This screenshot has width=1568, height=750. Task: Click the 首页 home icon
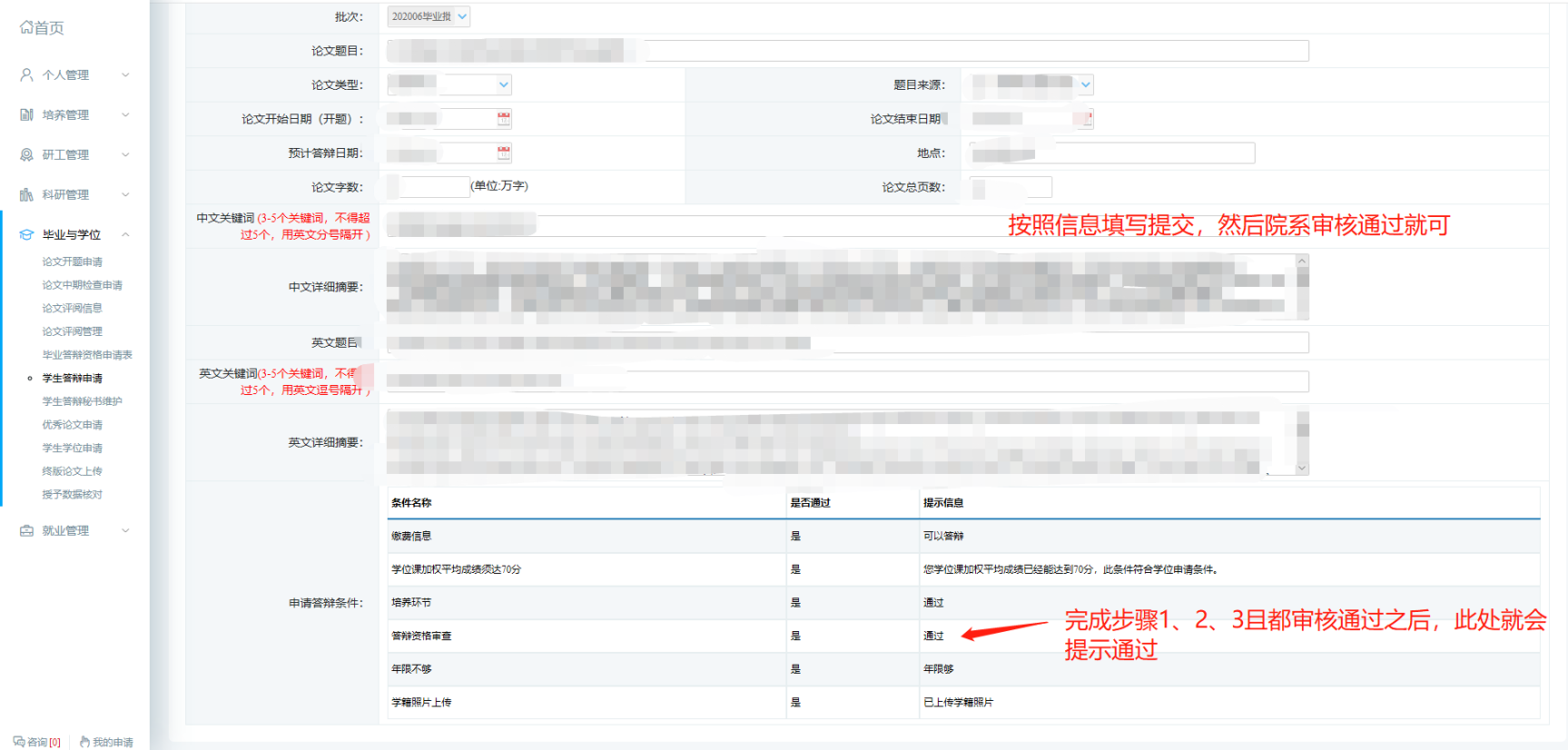26,28
